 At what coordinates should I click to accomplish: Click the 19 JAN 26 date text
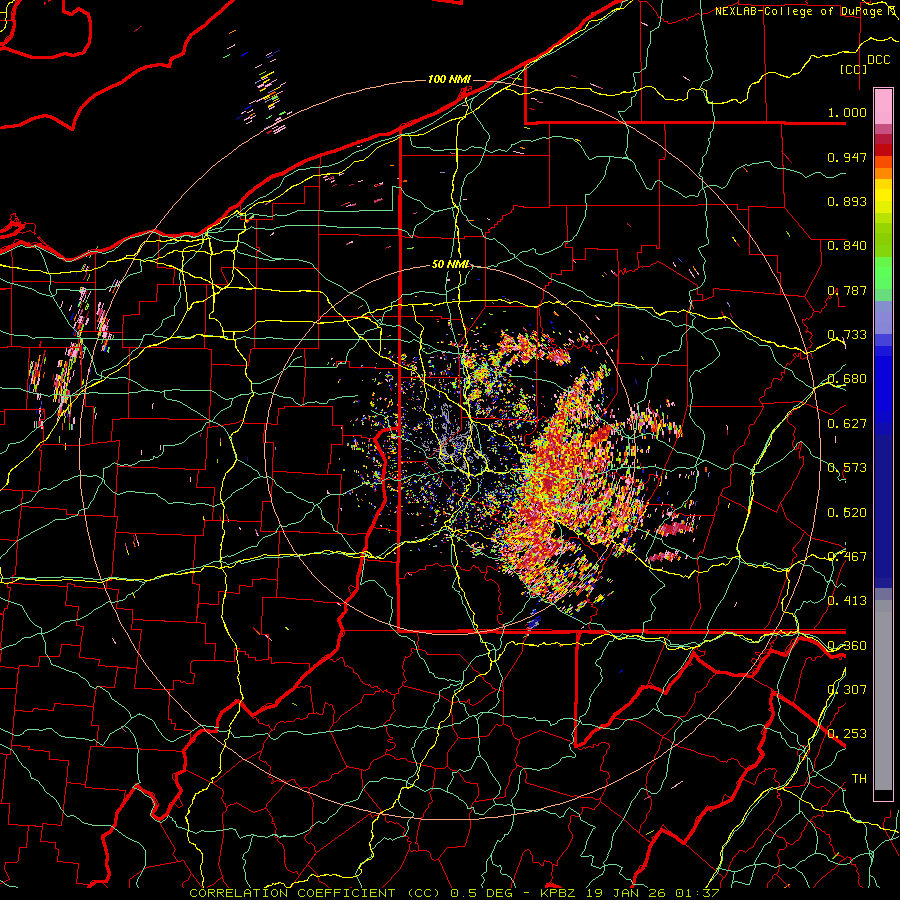coord(624,893)
